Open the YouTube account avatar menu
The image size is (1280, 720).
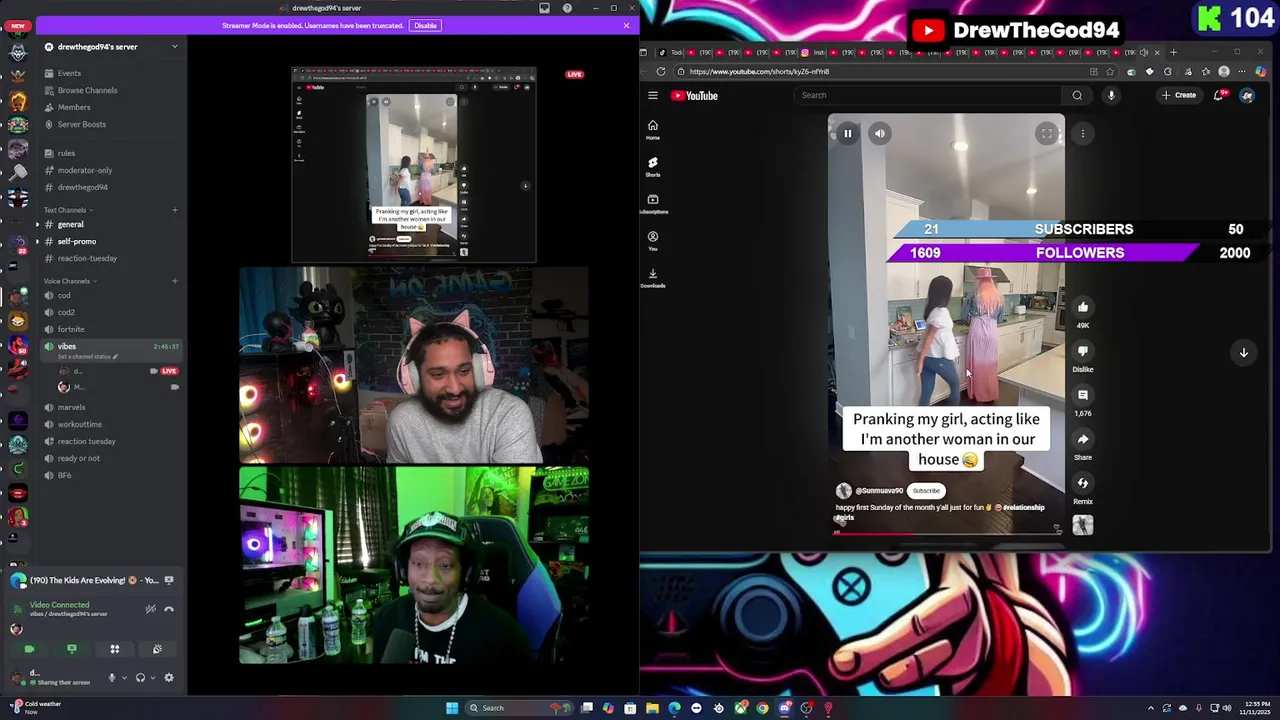pos(1247,95)
